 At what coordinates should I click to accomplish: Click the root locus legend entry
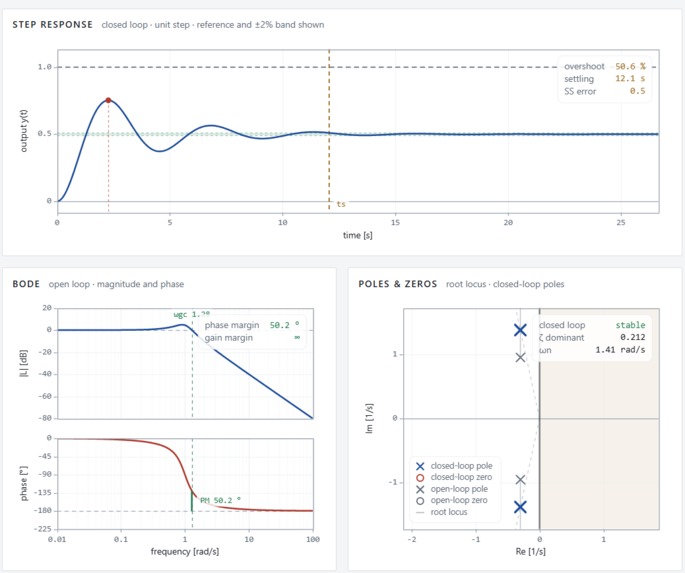(x=441, y=512)
